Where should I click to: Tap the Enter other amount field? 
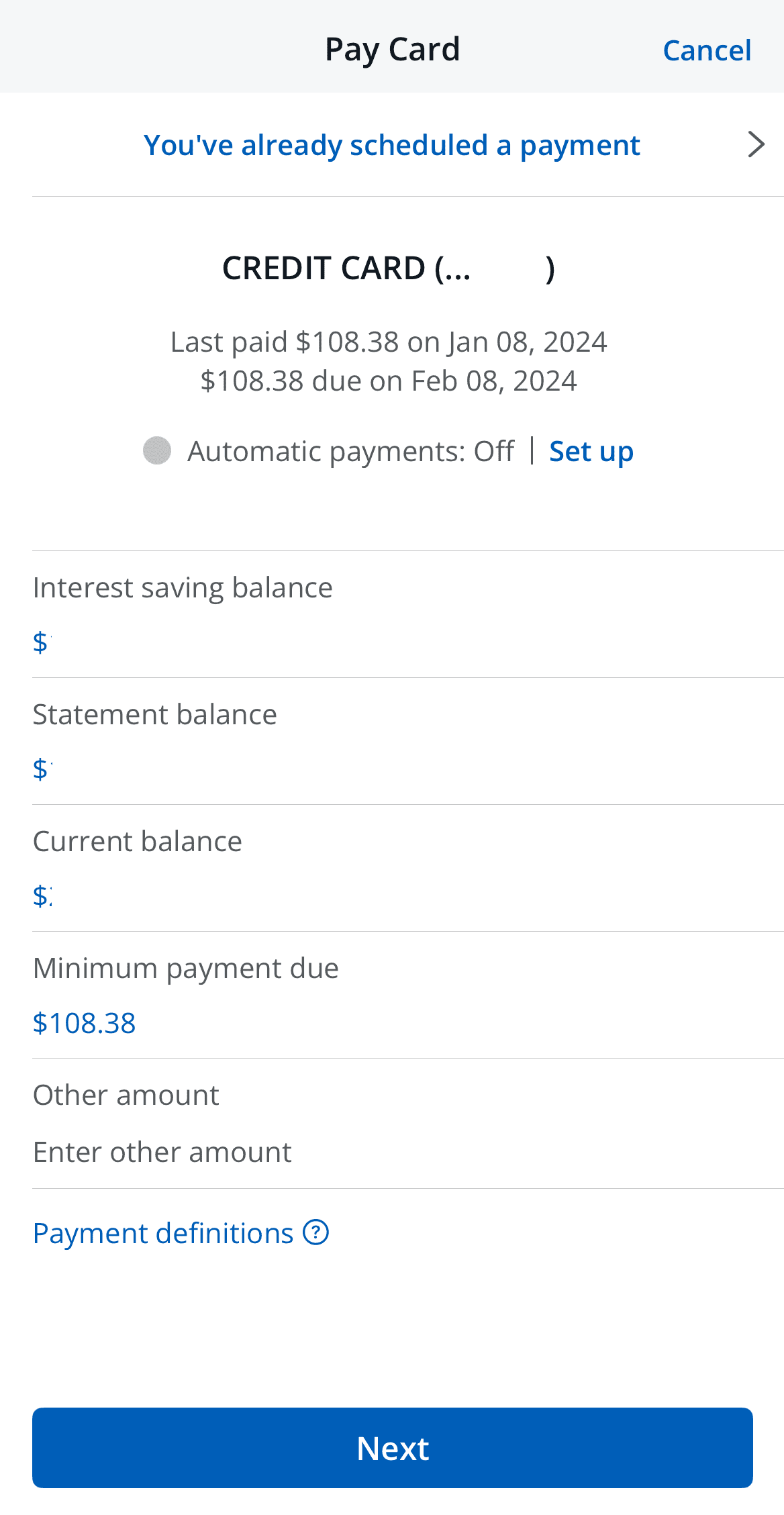point(162,1151)
